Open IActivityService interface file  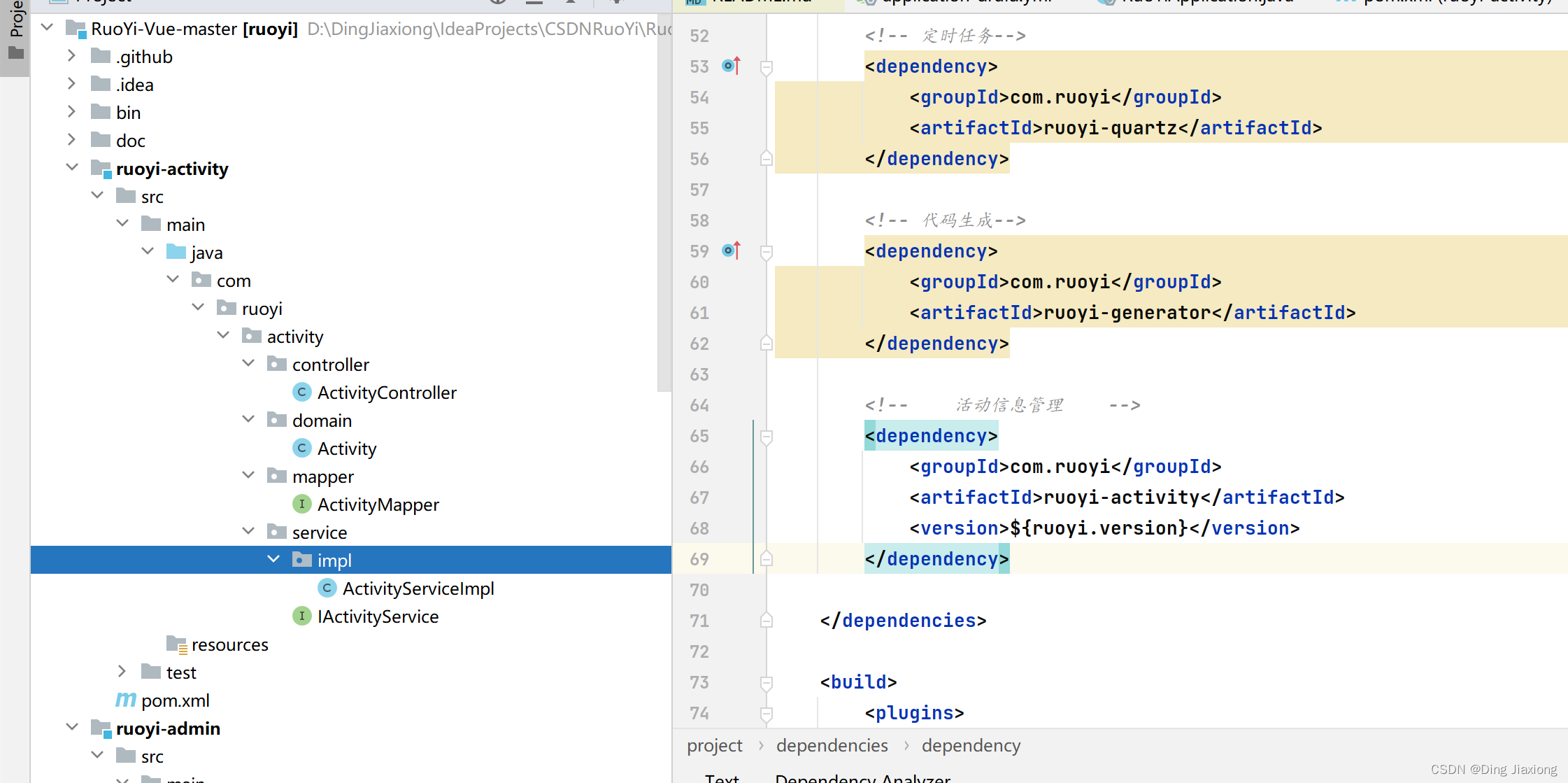coord(378,616)
